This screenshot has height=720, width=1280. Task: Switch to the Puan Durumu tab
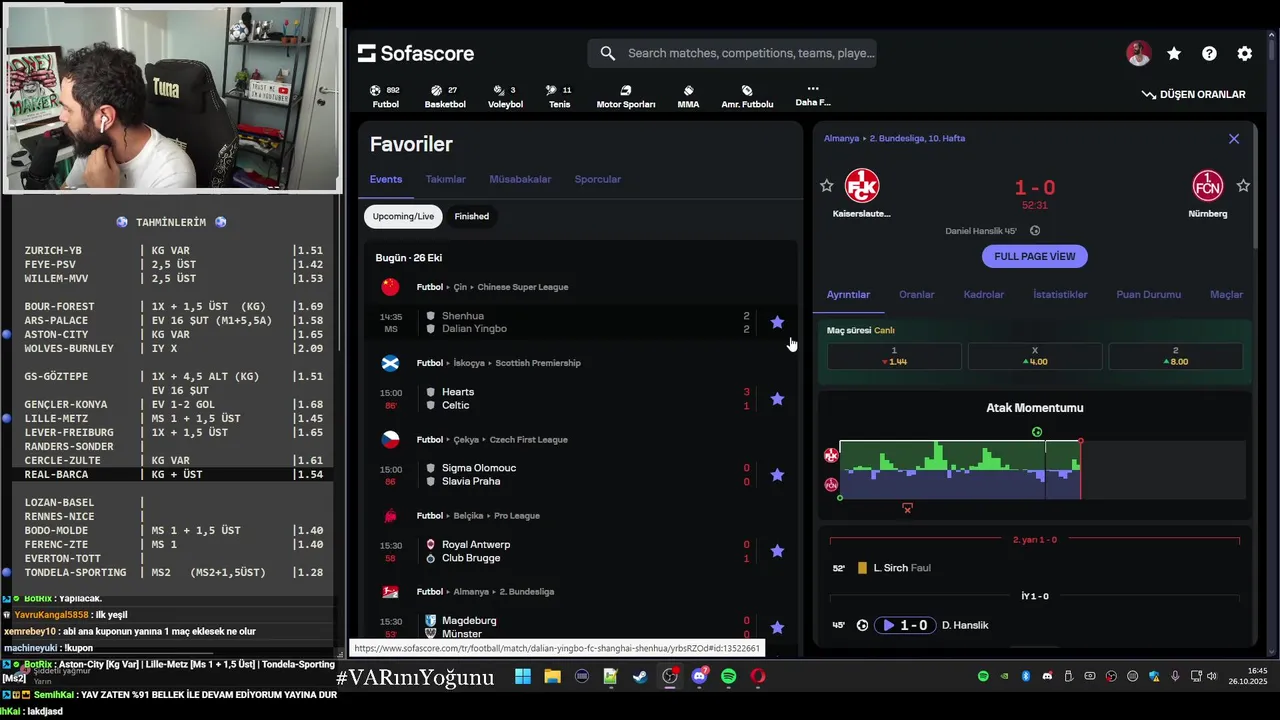(x=1149, y=295)
